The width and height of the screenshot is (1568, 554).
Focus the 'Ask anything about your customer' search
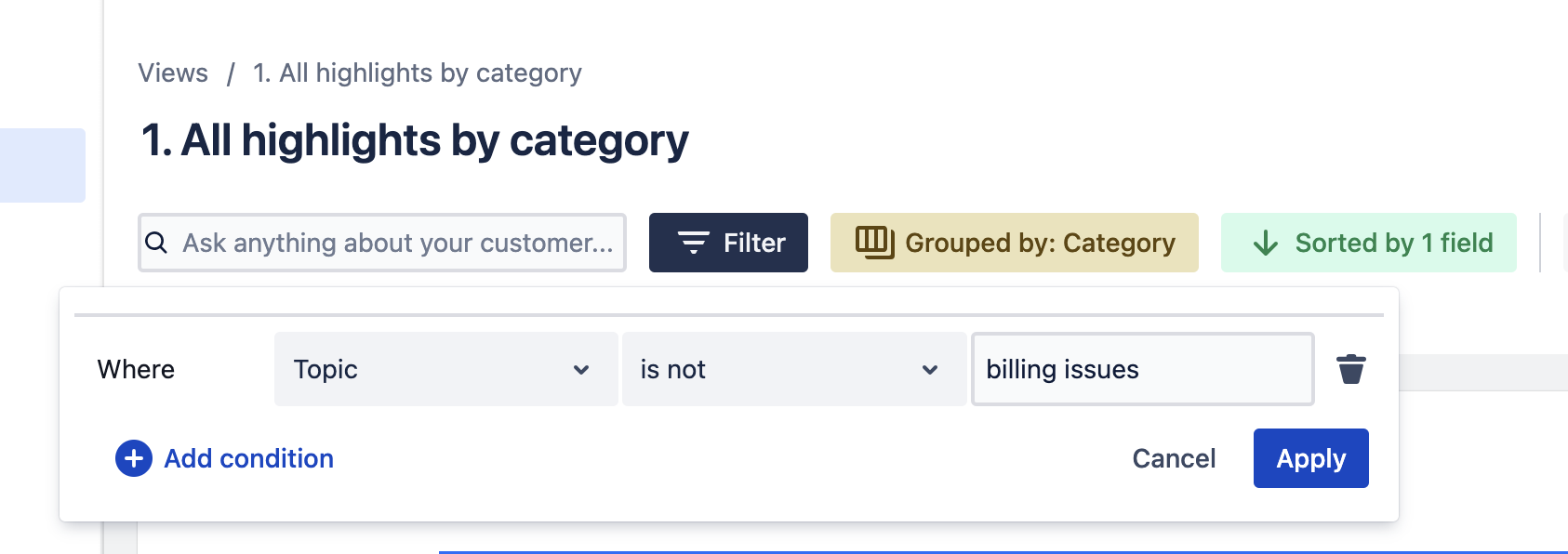[398, 243]
